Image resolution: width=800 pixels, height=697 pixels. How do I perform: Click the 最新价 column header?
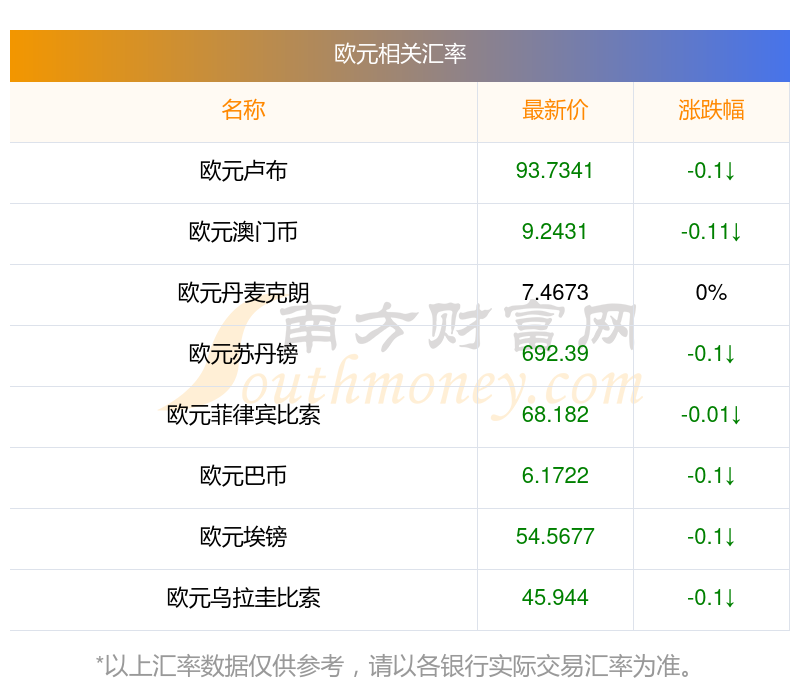555,110
